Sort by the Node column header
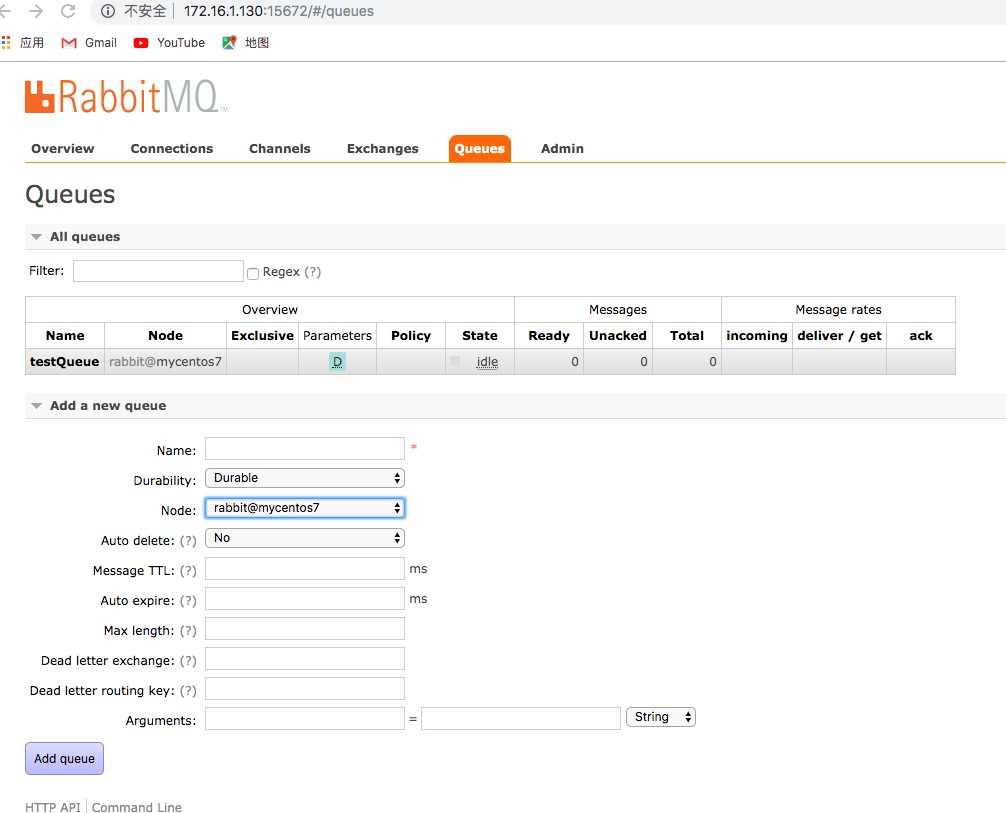Viewport: 1006px width, 813px height. click(166, 336)
